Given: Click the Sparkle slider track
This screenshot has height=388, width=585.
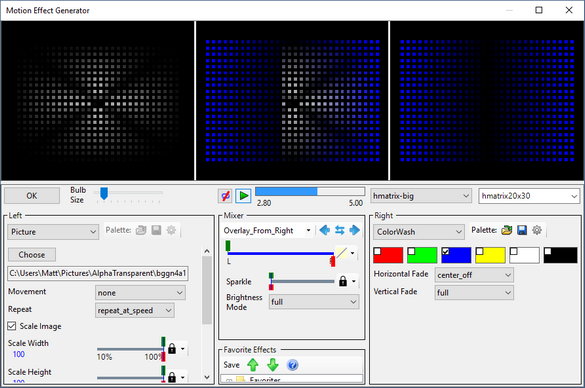Looking at the screenshot, I should 303,281.
